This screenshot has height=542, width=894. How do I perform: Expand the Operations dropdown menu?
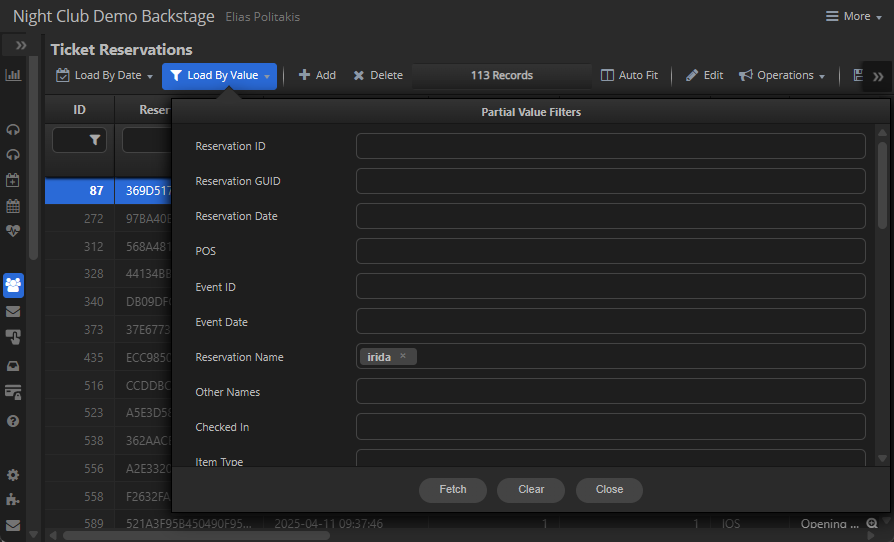[x=782, y=76]
